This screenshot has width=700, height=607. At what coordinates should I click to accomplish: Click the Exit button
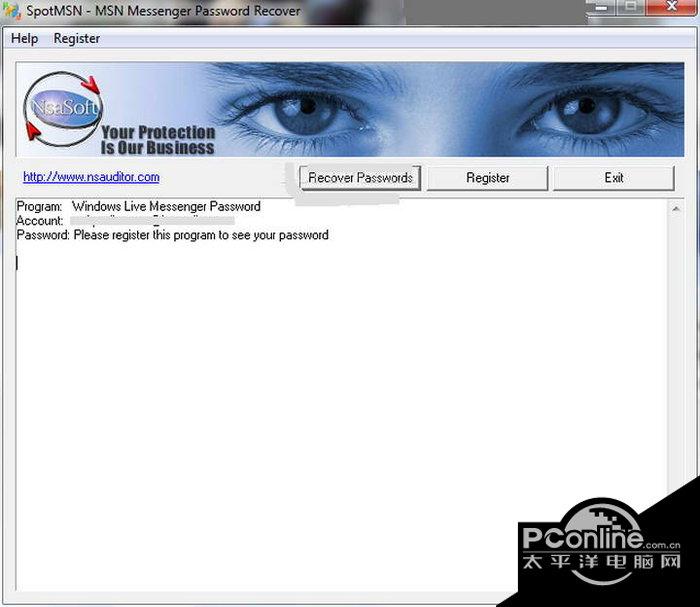(x=614, y=178)
